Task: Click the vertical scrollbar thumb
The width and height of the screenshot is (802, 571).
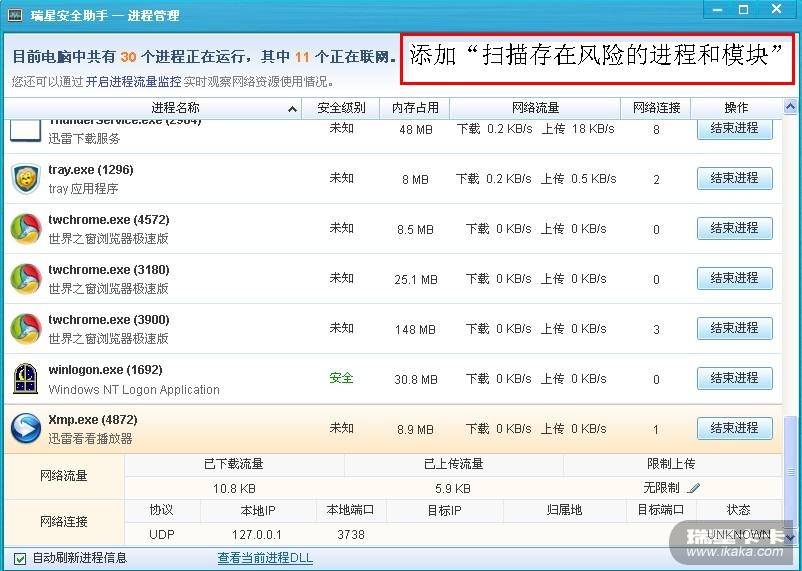Action: (x=790, y=473)
